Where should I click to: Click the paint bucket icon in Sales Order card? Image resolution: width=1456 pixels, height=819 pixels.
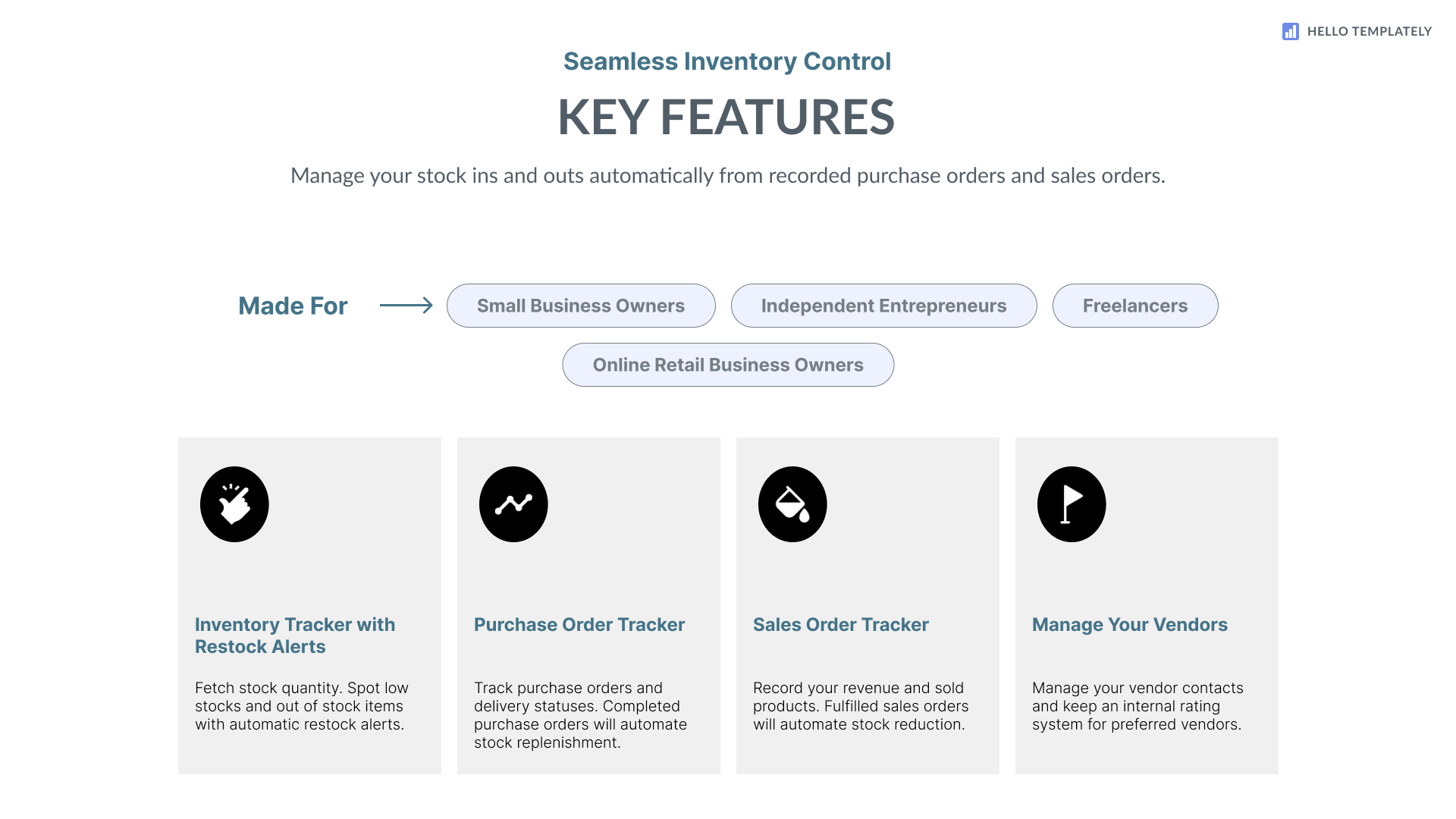click(792, 504)
